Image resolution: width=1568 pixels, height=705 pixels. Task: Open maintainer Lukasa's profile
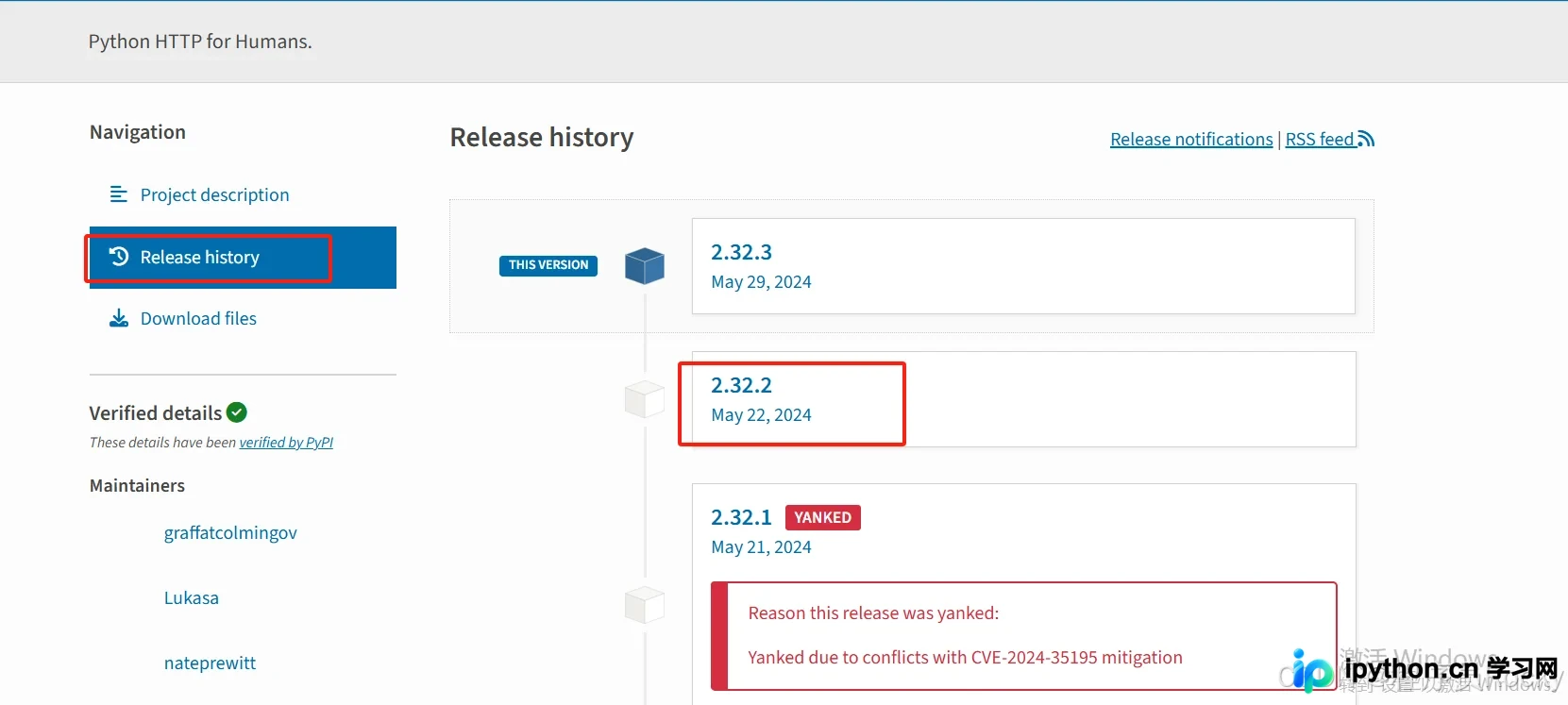click(x=192, y=598)
